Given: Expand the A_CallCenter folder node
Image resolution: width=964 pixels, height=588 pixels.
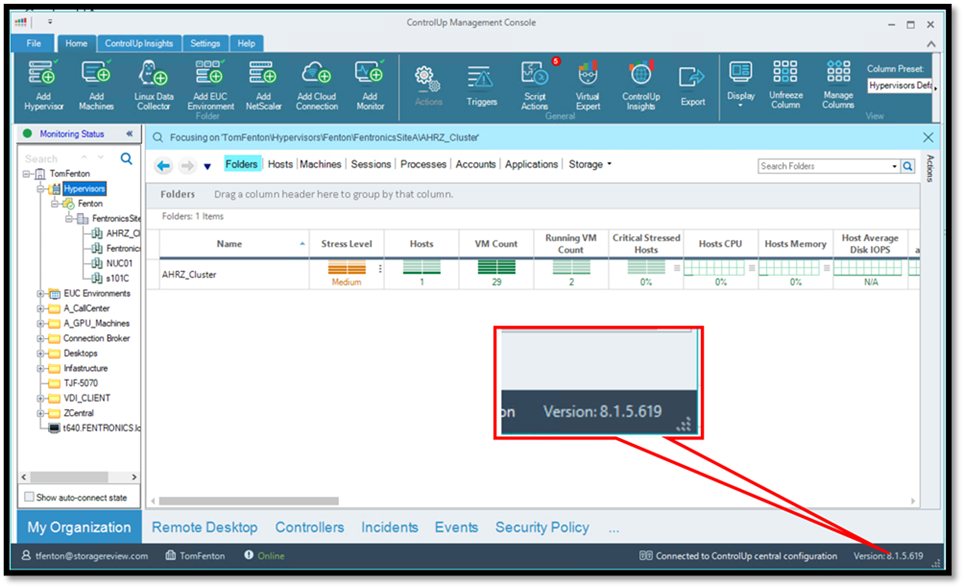Looking at the screenshot, I should (x=40, y=309).
